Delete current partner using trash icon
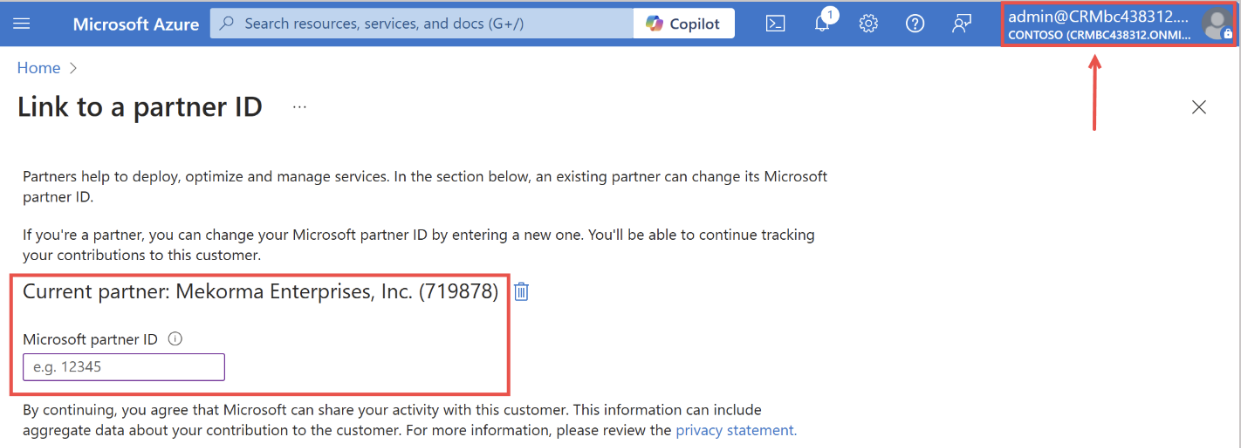This screenshot has width=1242, height=448. 521,291
